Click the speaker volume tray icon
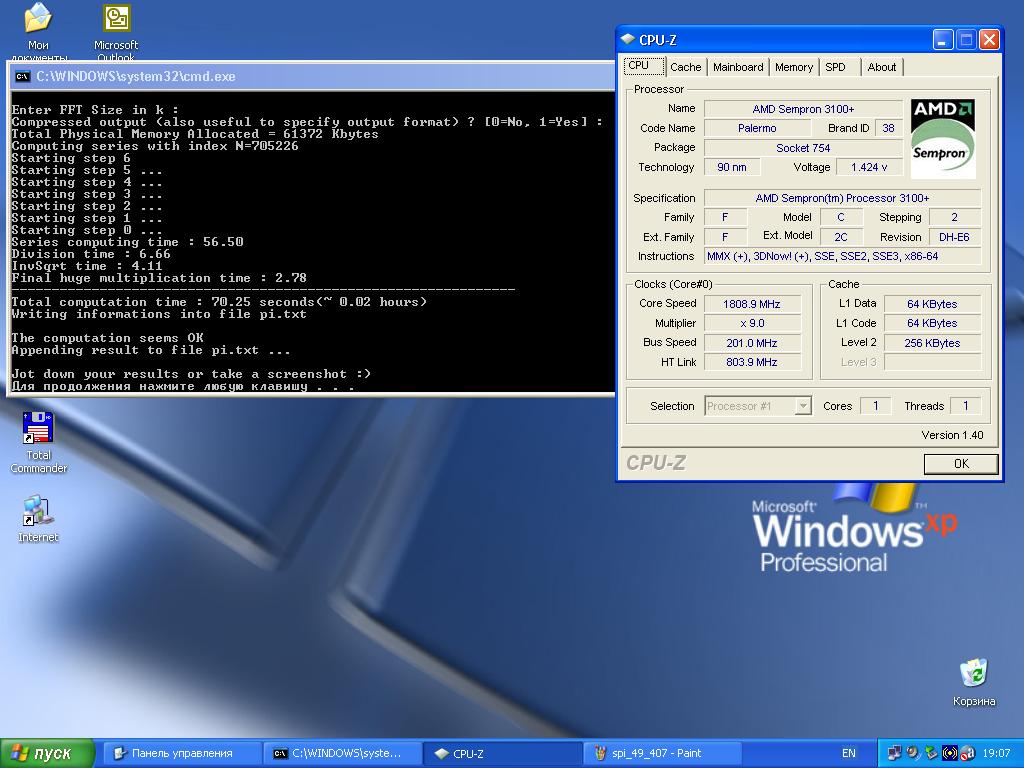 (x=912, y=753)
